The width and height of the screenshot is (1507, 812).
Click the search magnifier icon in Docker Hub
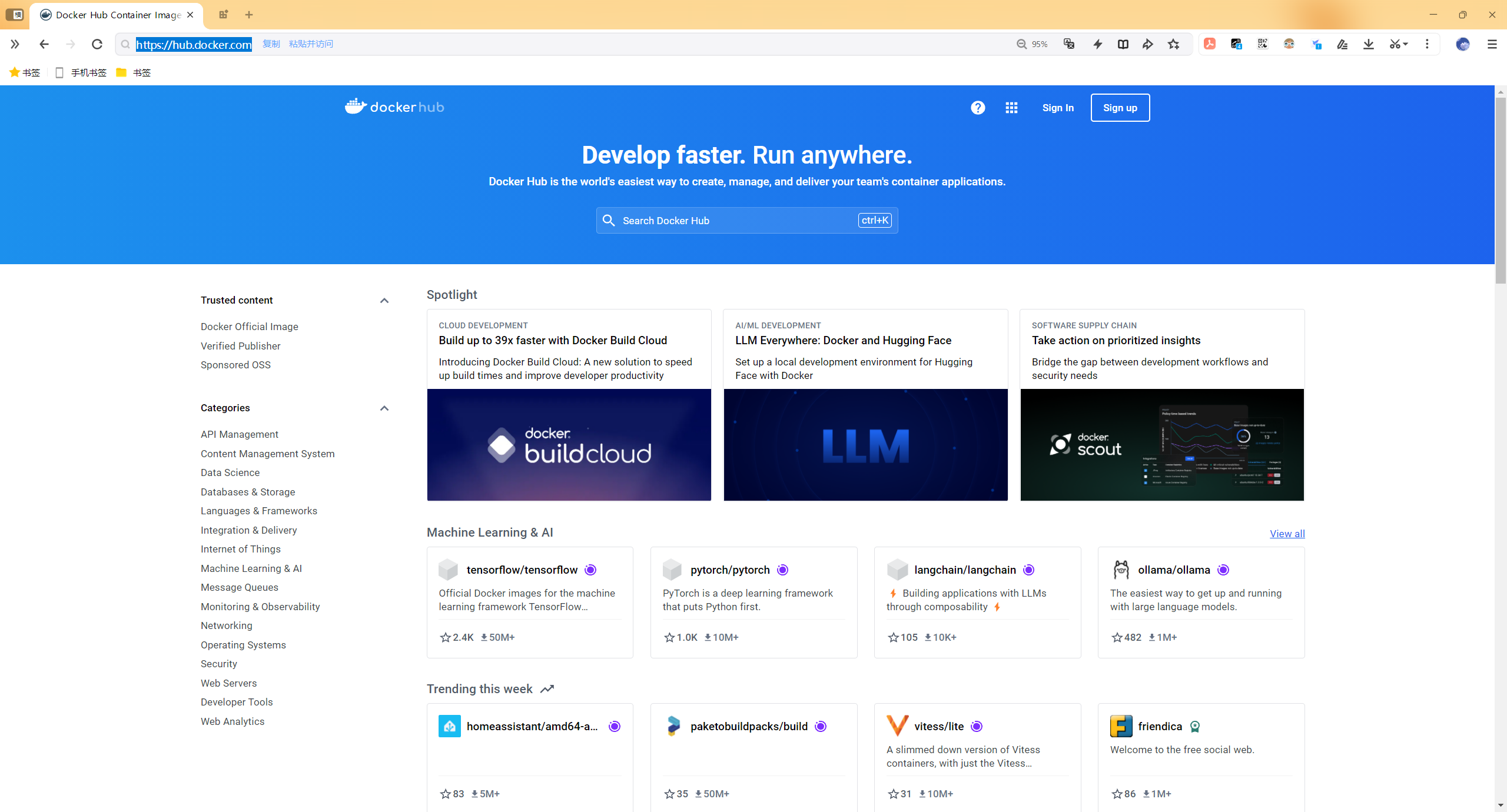tap(609, 220)
